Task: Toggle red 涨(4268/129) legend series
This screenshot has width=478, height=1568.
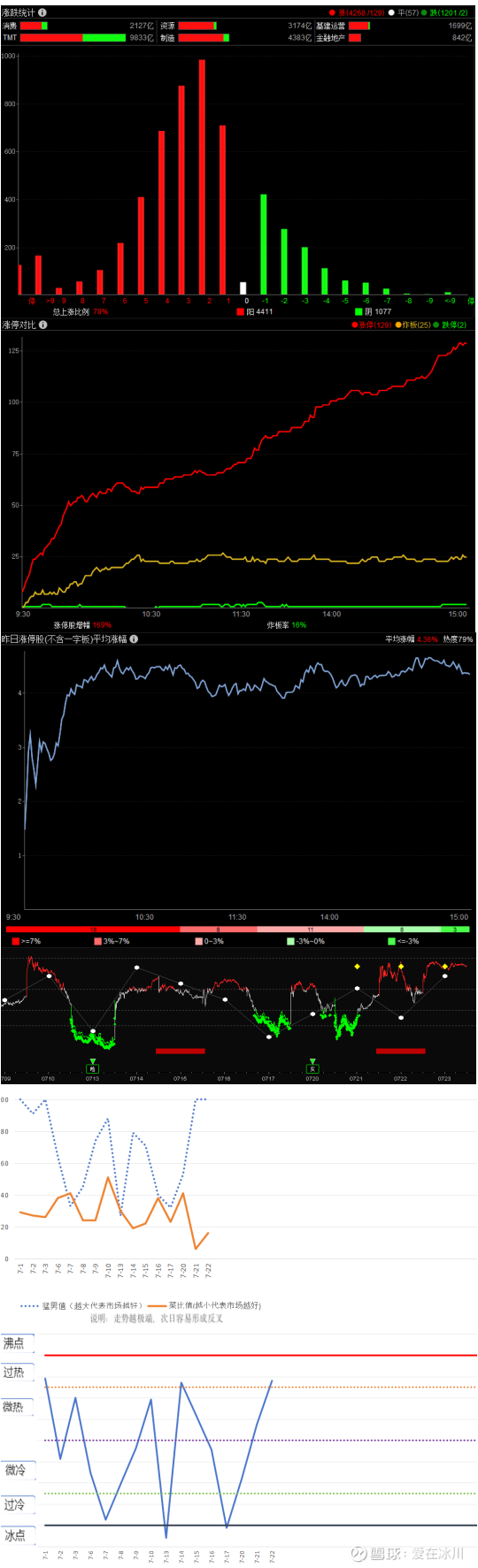Action: pos(357,13)
